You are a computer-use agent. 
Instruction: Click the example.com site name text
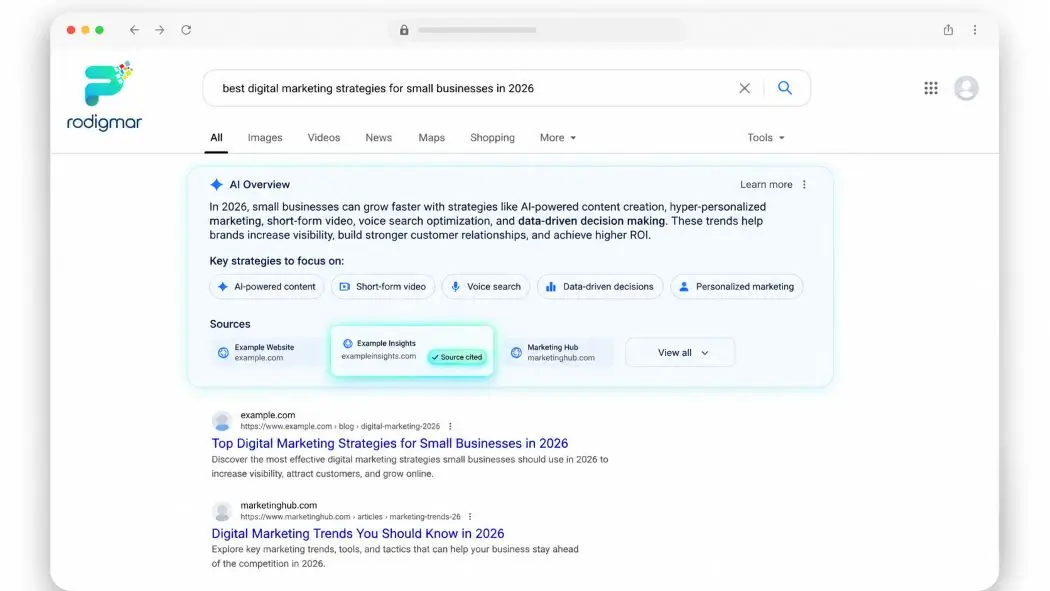(267, 415)
